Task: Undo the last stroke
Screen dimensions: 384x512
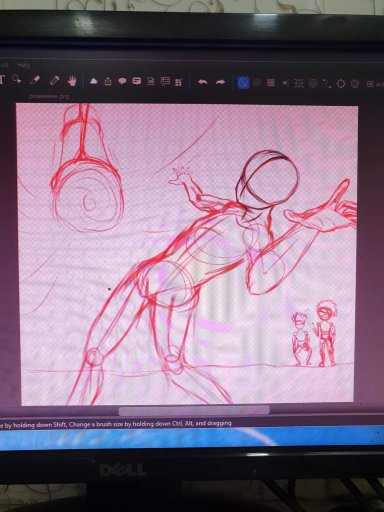Action: click(x=202, y=82)
